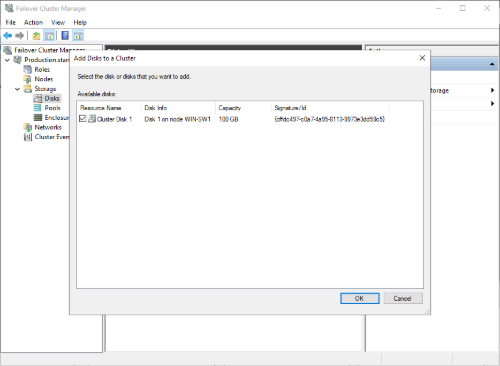Collapse the Storage tree node
Viewport: 500px width, 366px height.
click(x=17, y=89)
